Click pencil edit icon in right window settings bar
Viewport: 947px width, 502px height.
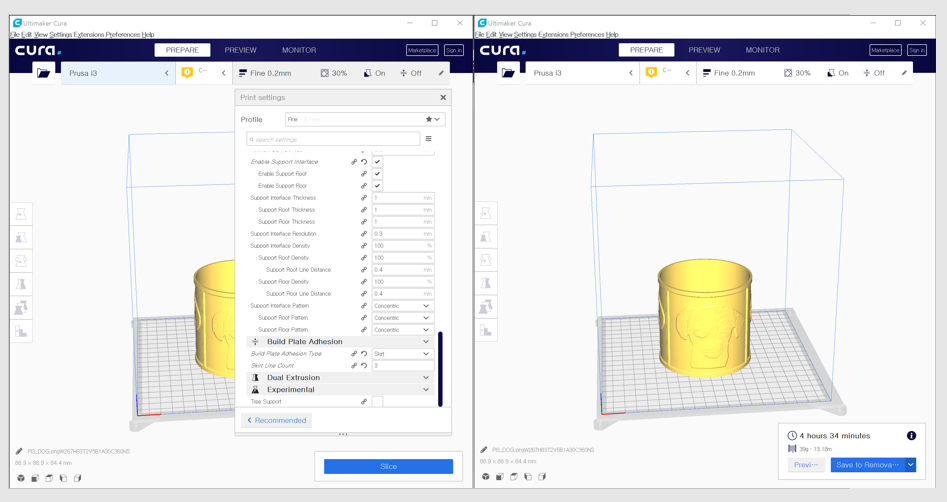(904, 73)
